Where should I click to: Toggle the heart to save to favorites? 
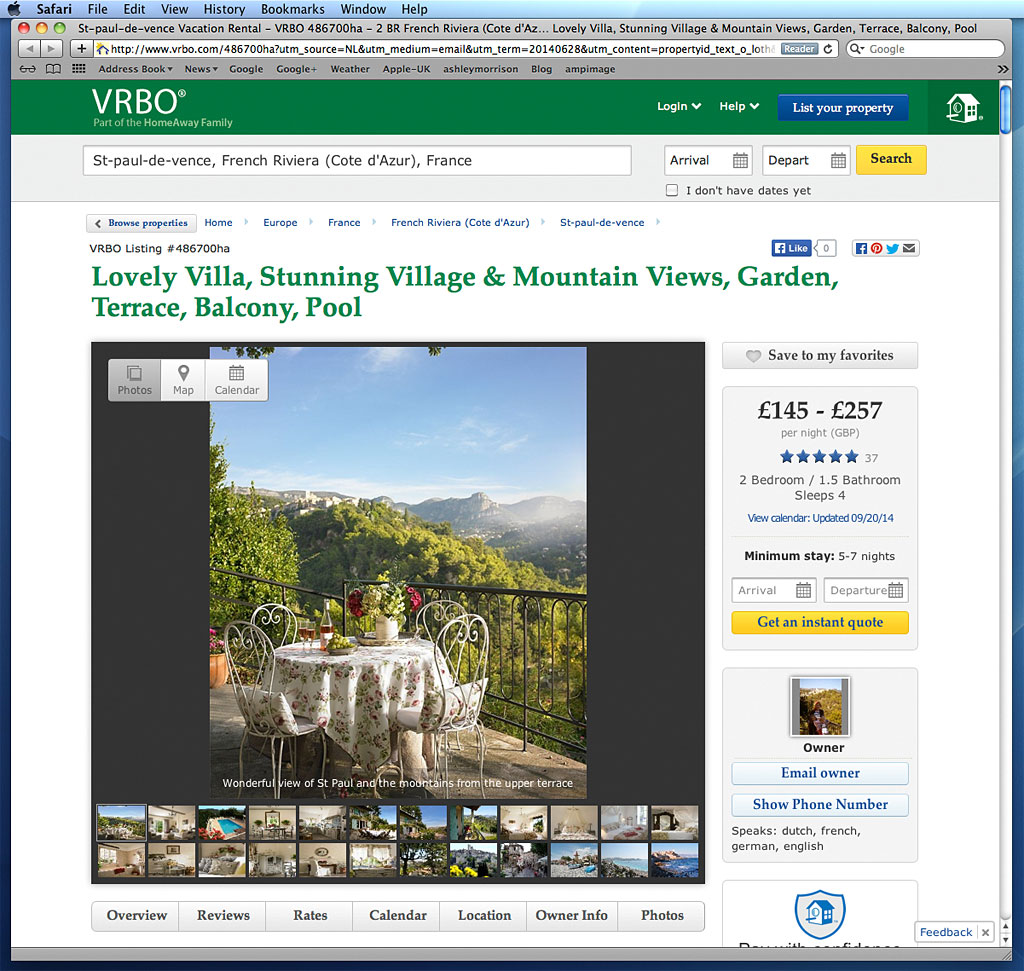pos(755,355)
